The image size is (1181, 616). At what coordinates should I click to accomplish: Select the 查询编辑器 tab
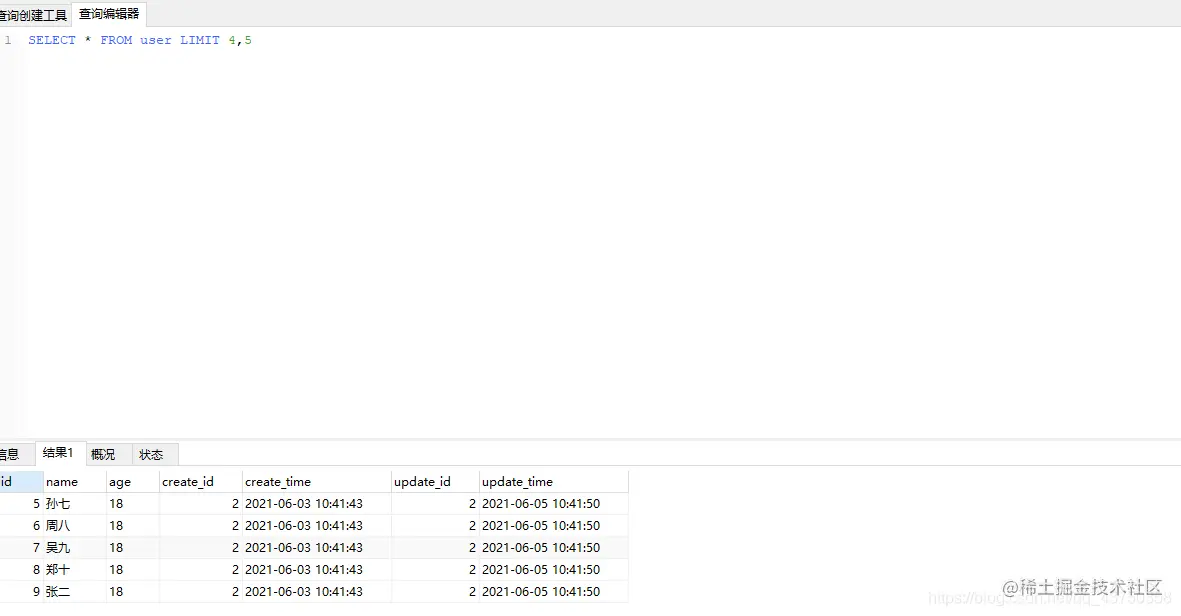tap(109, 14)
